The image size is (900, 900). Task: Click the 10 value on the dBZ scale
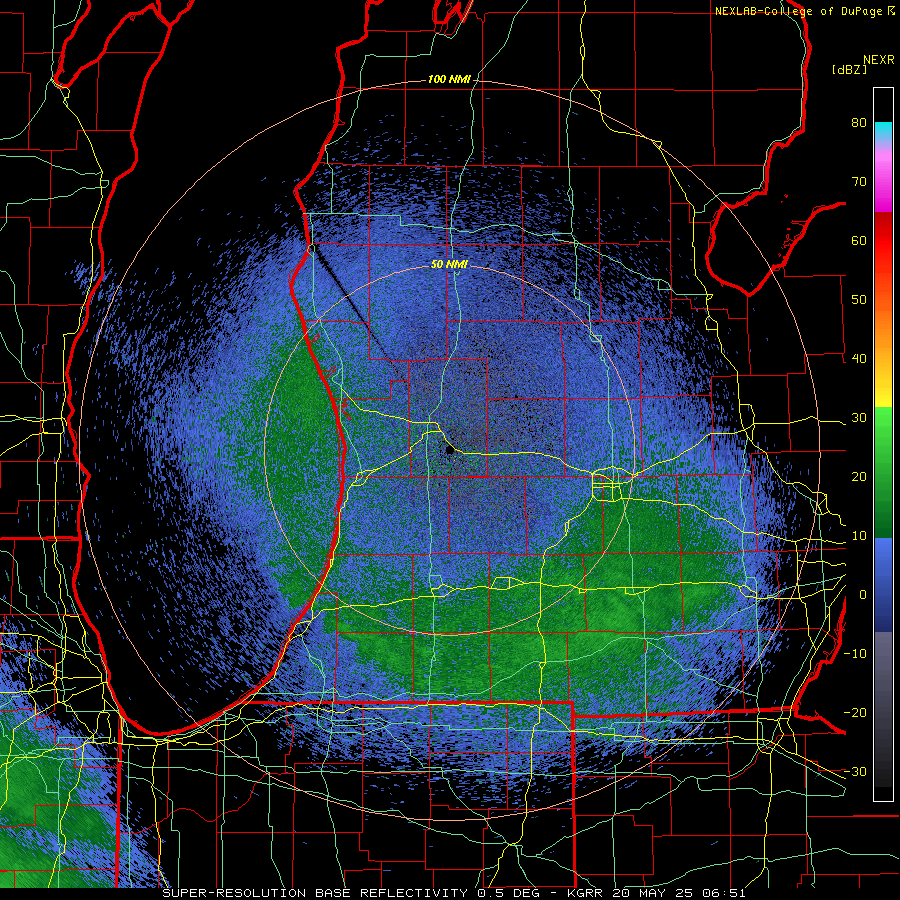pos(859,536)
